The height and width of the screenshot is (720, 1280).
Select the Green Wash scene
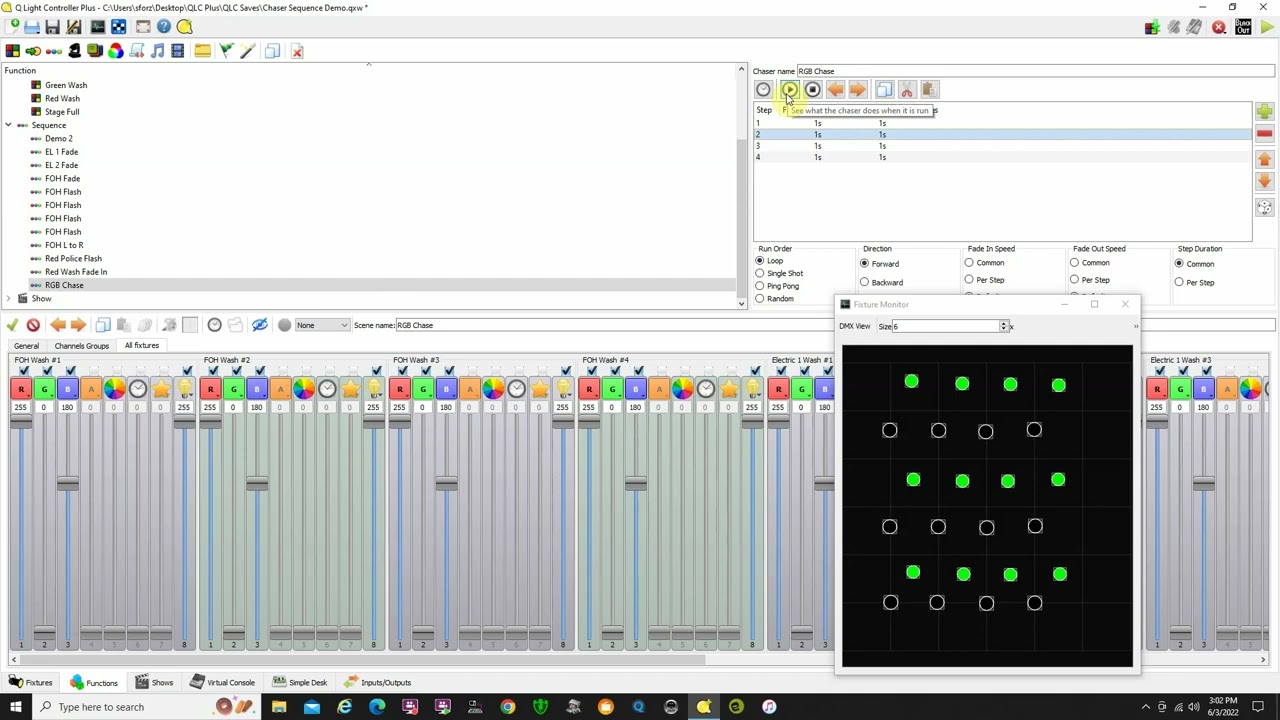click(x=66, y=85)
